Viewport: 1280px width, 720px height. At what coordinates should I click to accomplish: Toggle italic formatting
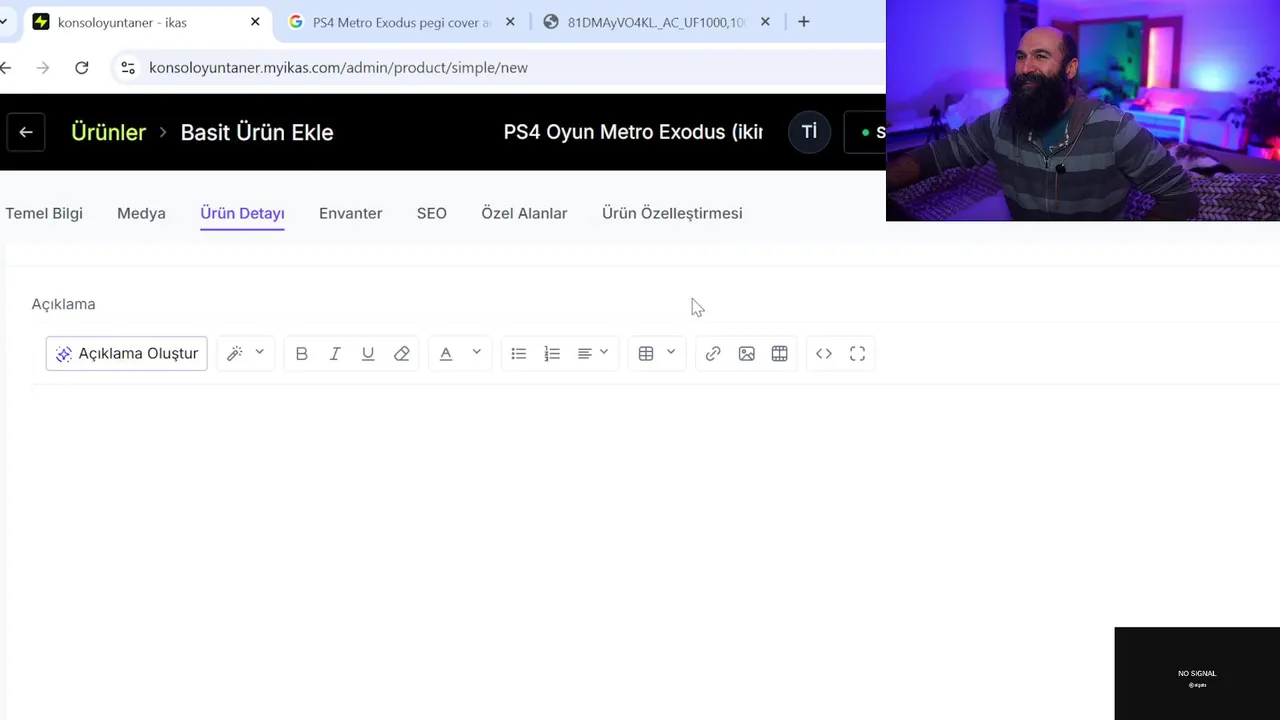(335, 354)
